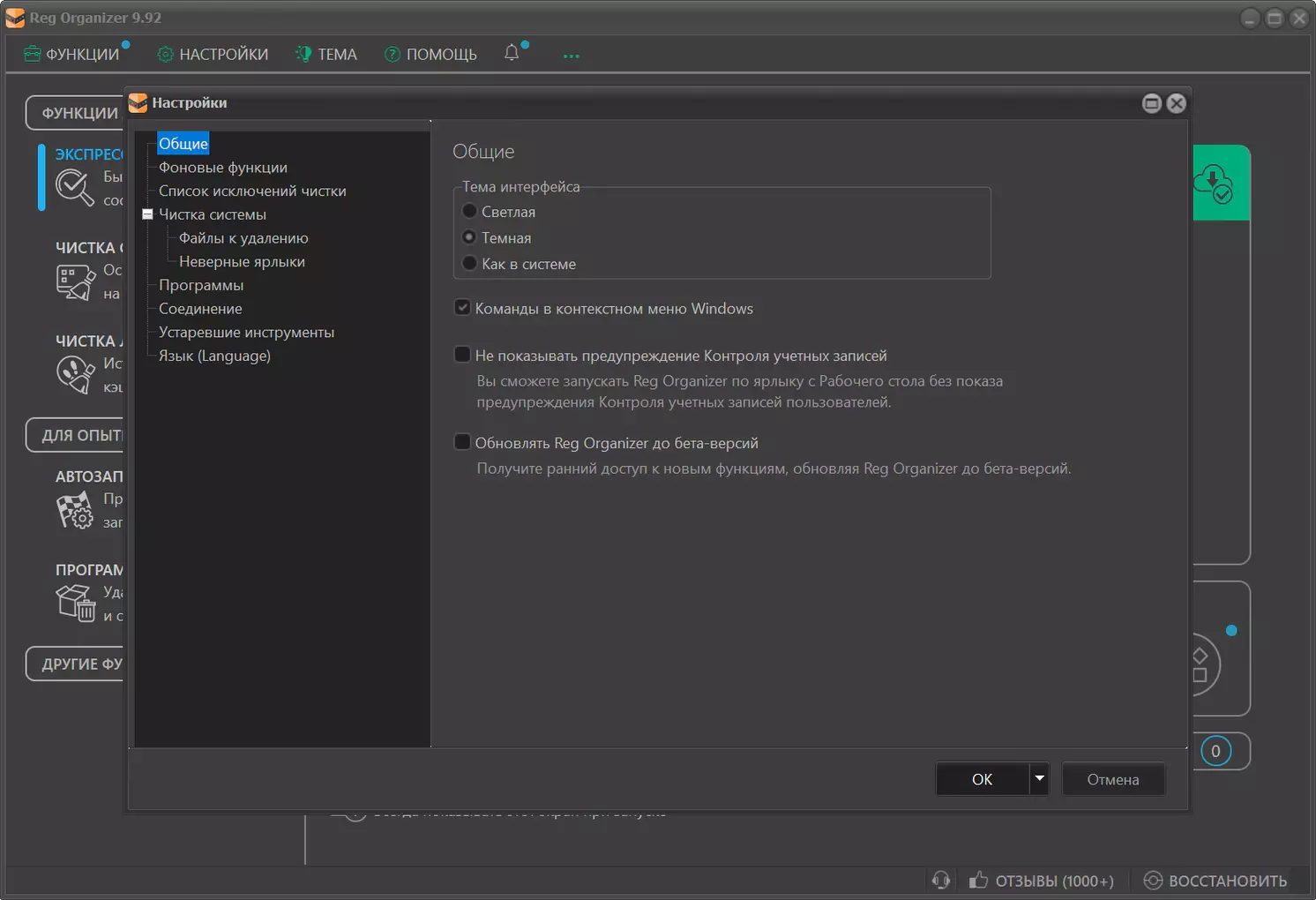This screenshot has height=900, width=1316.
Task: Enable beta-version updates checkbox
Action: click(x=462, y=442)
